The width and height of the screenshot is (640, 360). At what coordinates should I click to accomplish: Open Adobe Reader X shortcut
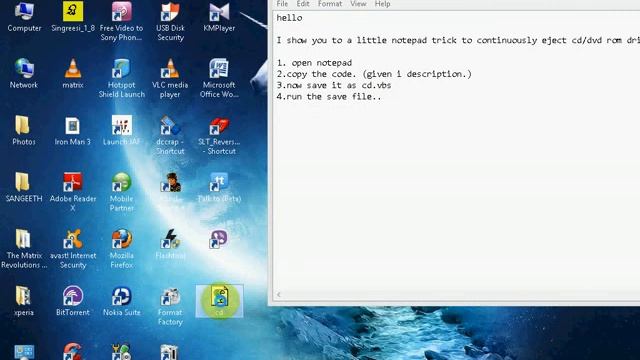(73, 192)
